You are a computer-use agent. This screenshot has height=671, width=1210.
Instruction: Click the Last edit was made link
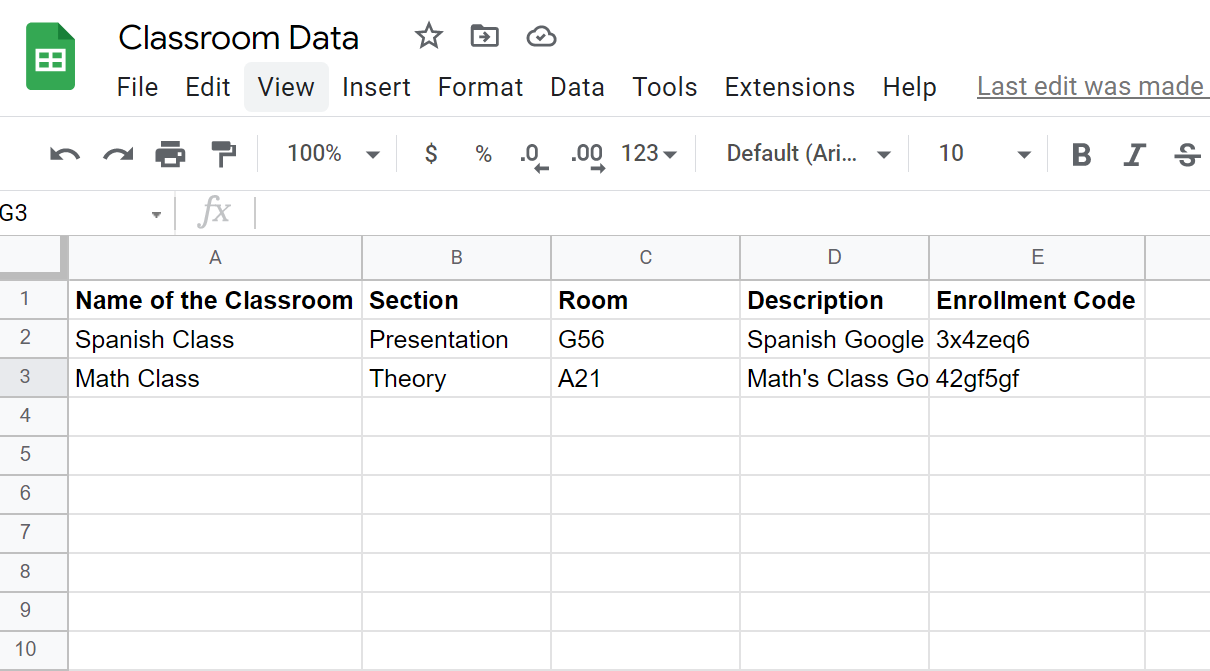tap(1092, 86)
